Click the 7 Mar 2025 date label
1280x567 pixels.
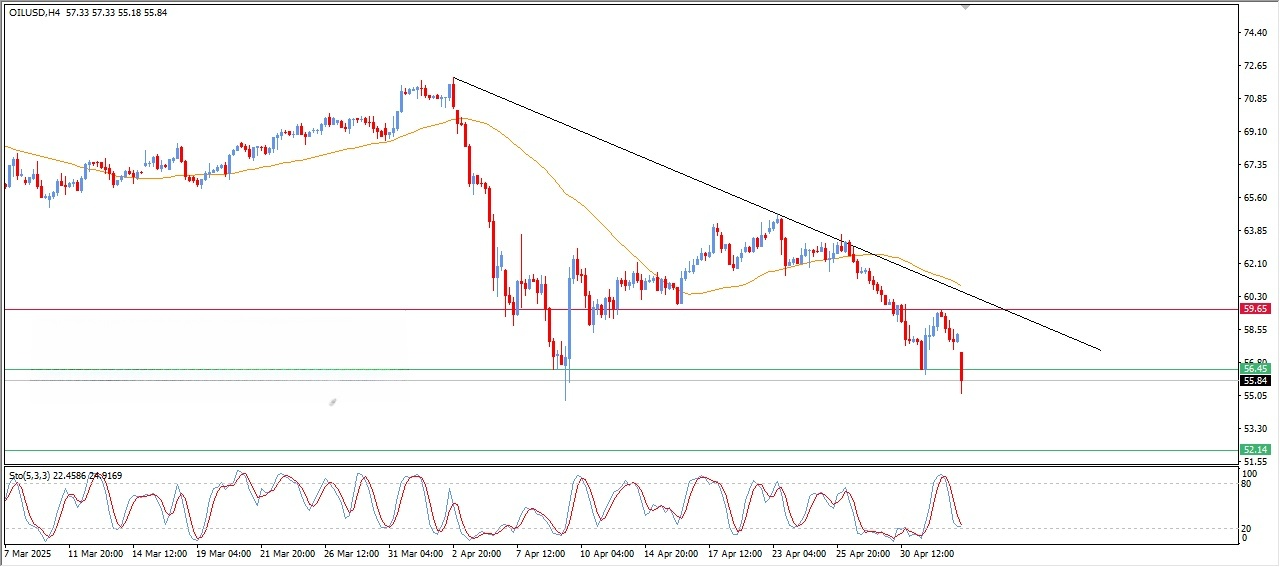28,553
